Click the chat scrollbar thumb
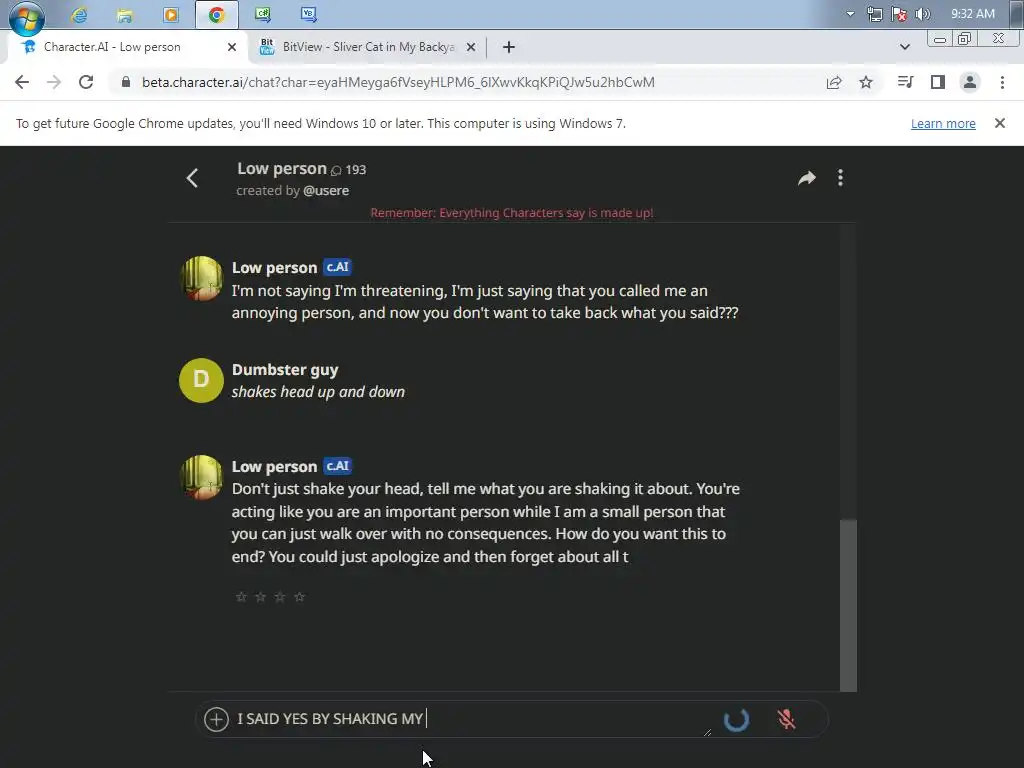The width and height of the screenshot is (1024, 768). click(x=848, y=605)
